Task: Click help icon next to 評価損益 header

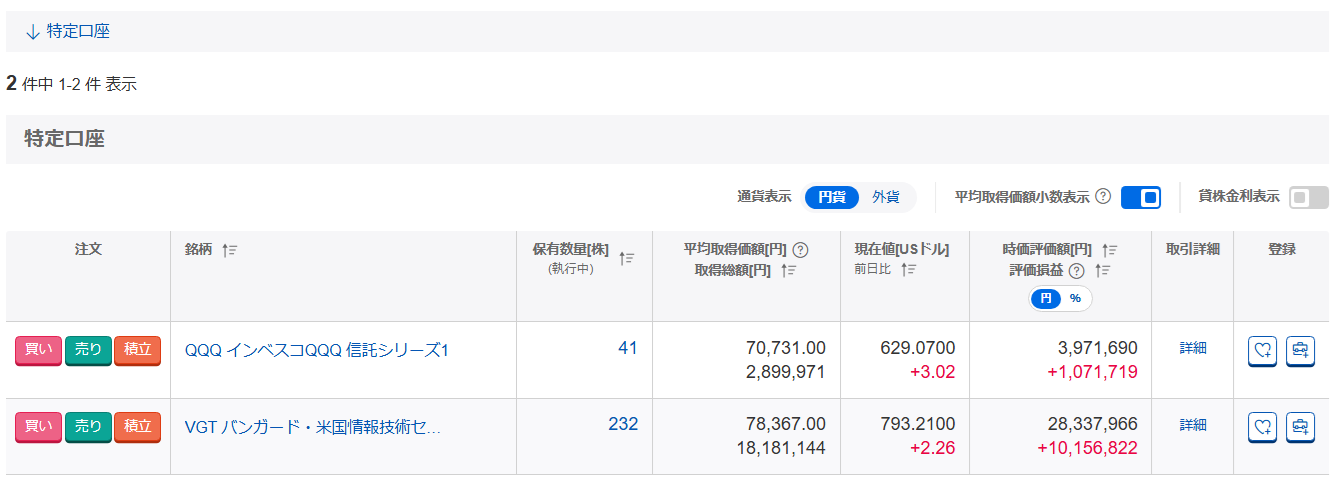Action: coord(1076,270)
